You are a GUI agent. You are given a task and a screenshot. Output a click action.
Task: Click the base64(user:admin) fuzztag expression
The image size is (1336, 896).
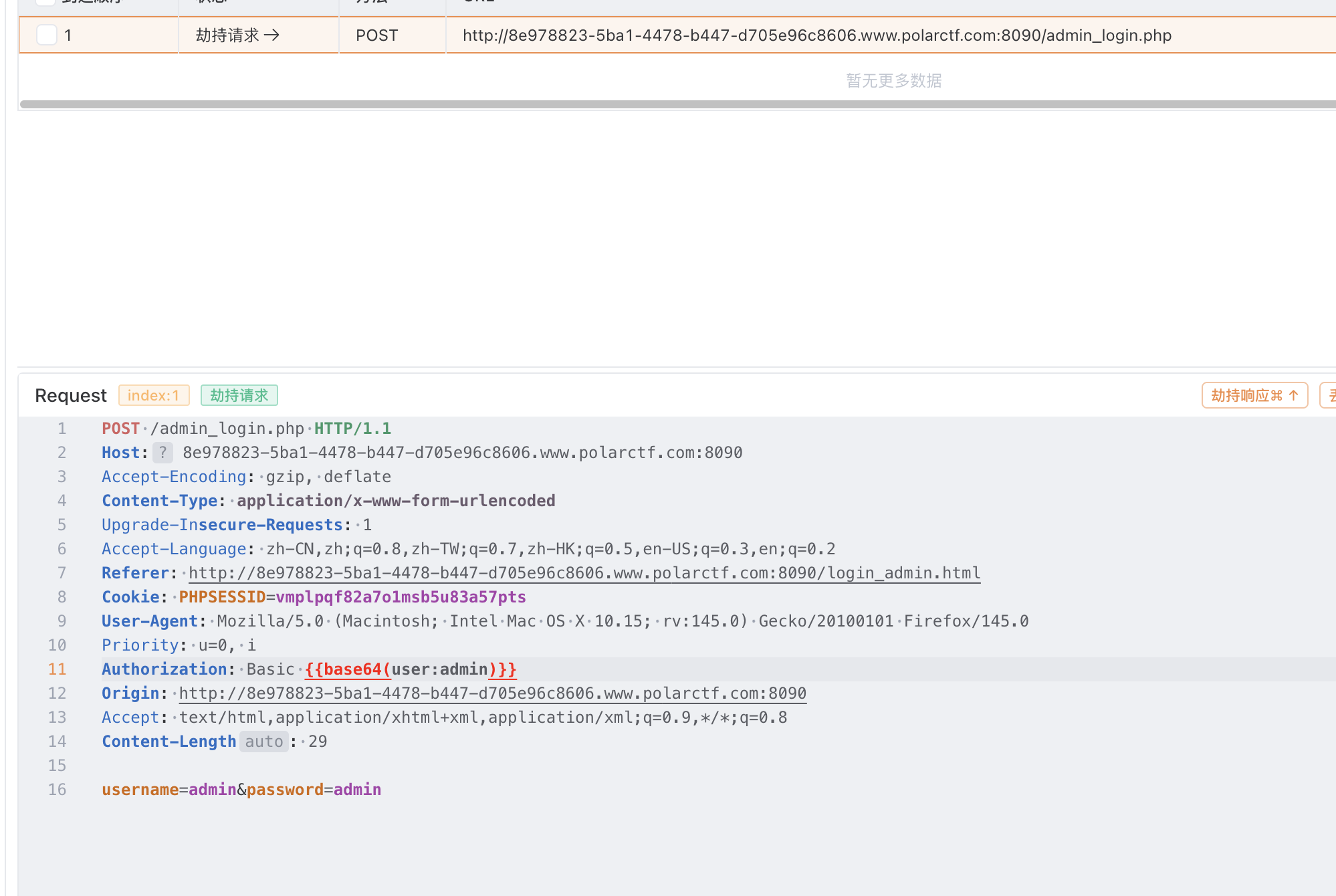click(411, 669)
